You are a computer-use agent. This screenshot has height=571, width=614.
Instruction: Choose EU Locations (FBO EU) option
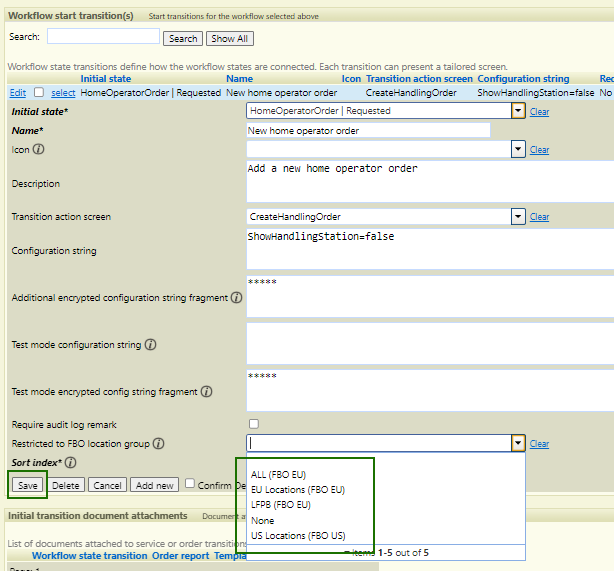298,490
